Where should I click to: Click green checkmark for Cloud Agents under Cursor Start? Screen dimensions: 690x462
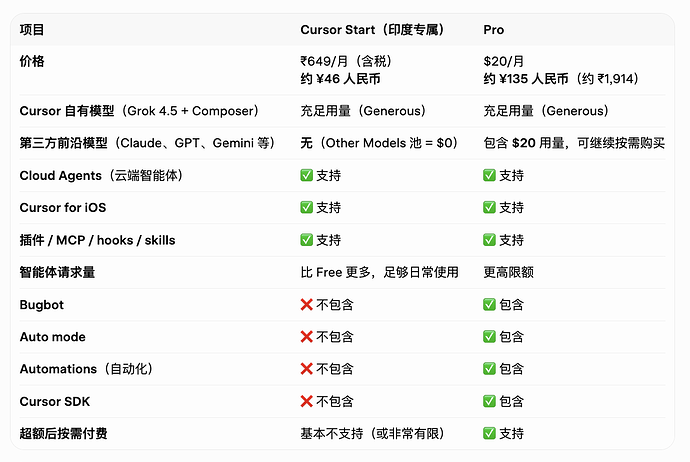[x=306, y=175]
